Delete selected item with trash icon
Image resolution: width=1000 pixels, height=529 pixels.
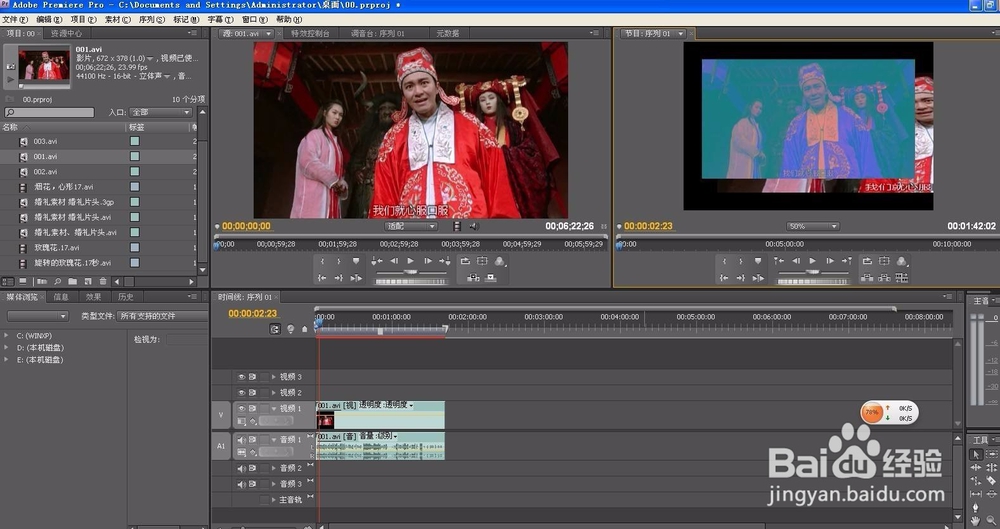(103, 281)
